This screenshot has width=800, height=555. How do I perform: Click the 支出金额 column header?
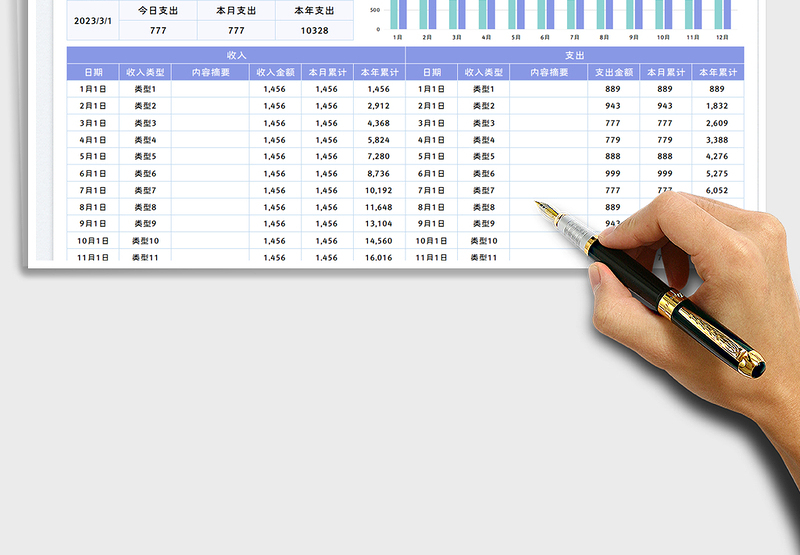point(613,72)
